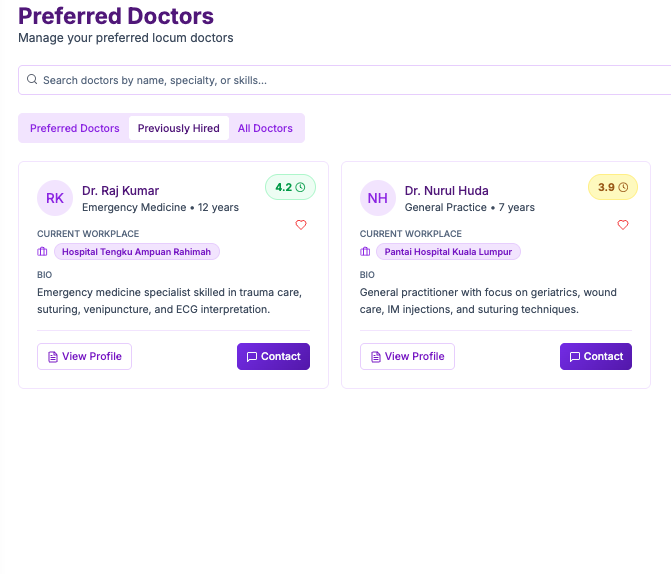View Profile of Dr. Nurul Huda

point(407,357)
